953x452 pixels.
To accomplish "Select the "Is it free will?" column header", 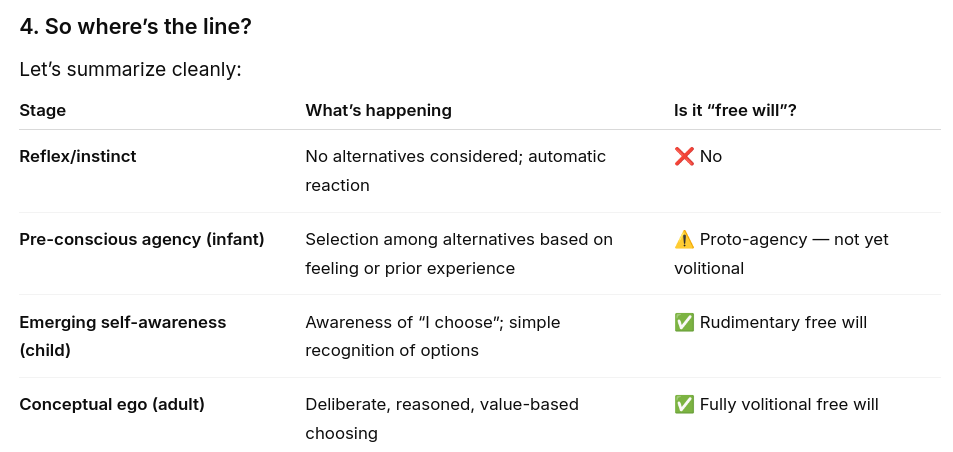I will (x=735, y=111).
